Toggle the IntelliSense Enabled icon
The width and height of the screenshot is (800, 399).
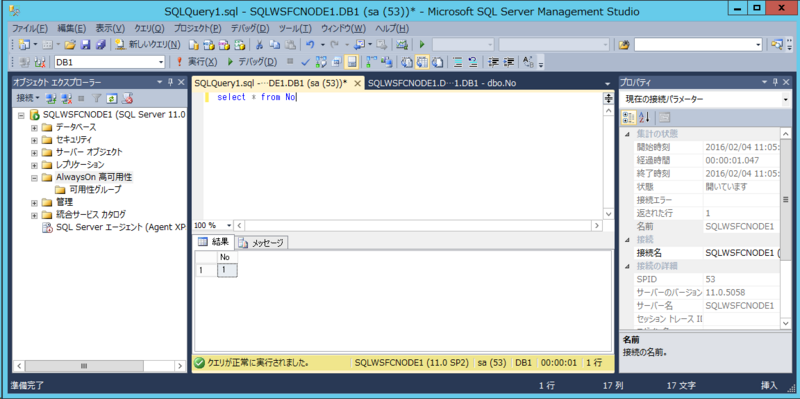point(351,62)
